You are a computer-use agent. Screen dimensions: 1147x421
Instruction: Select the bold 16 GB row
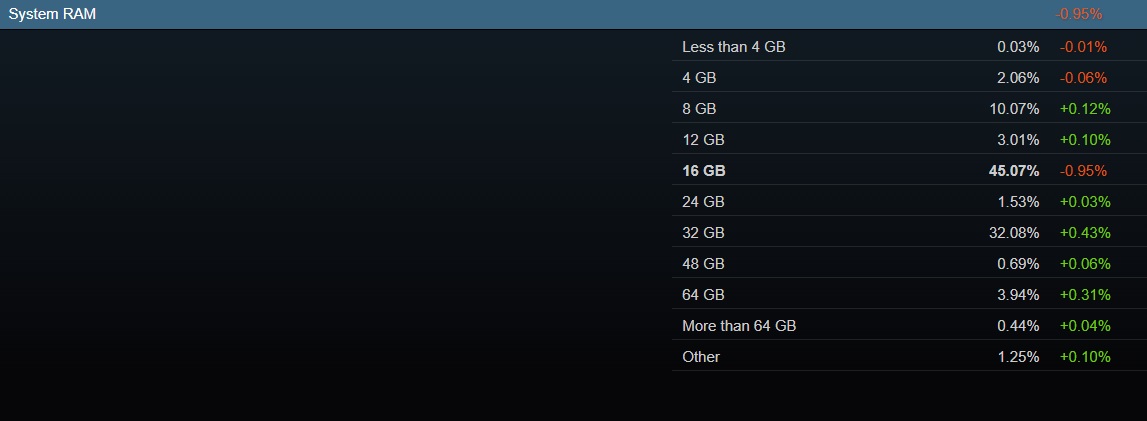(x=703, y=171)
